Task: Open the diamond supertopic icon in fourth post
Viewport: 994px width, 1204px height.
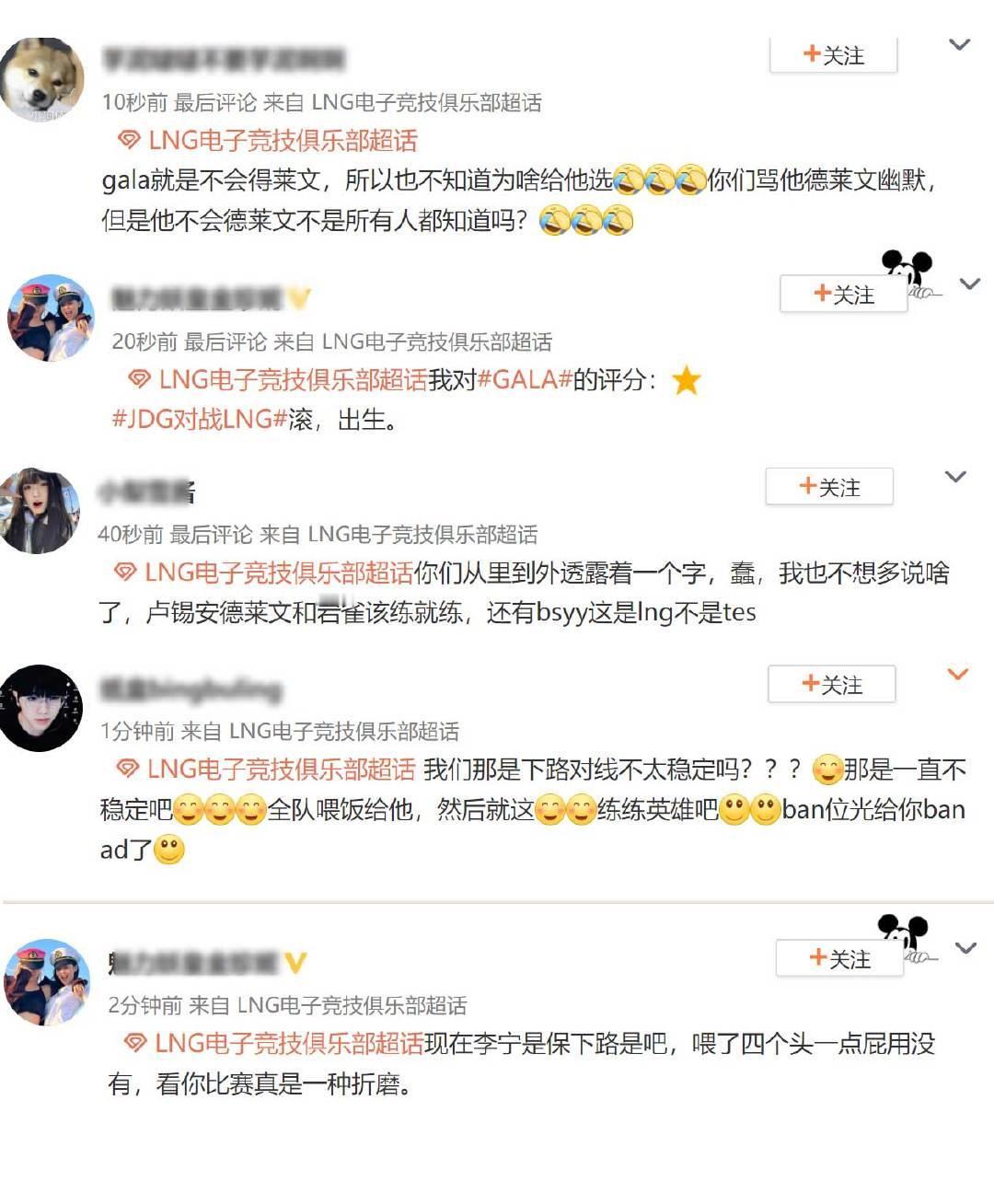Action: [x=127, y=768]
